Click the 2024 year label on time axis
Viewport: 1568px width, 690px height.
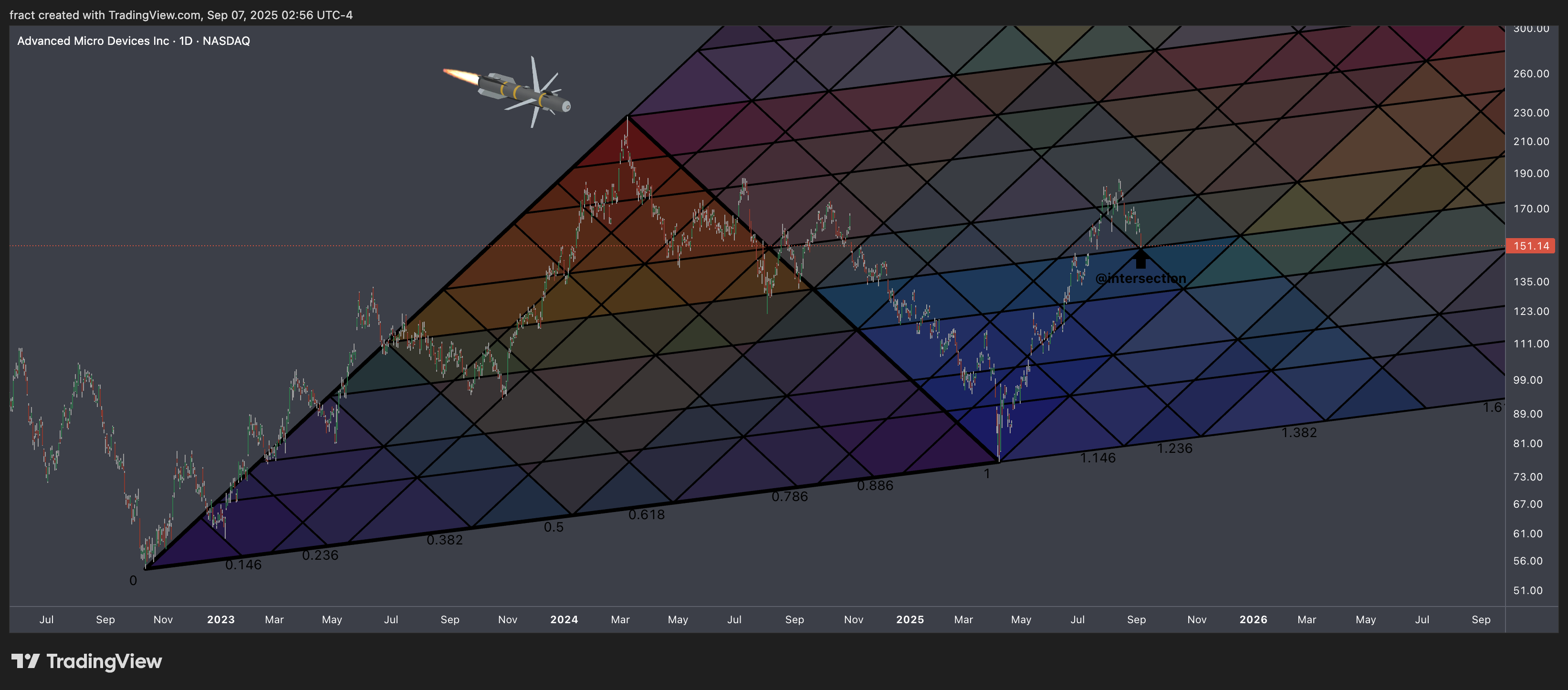564,619
